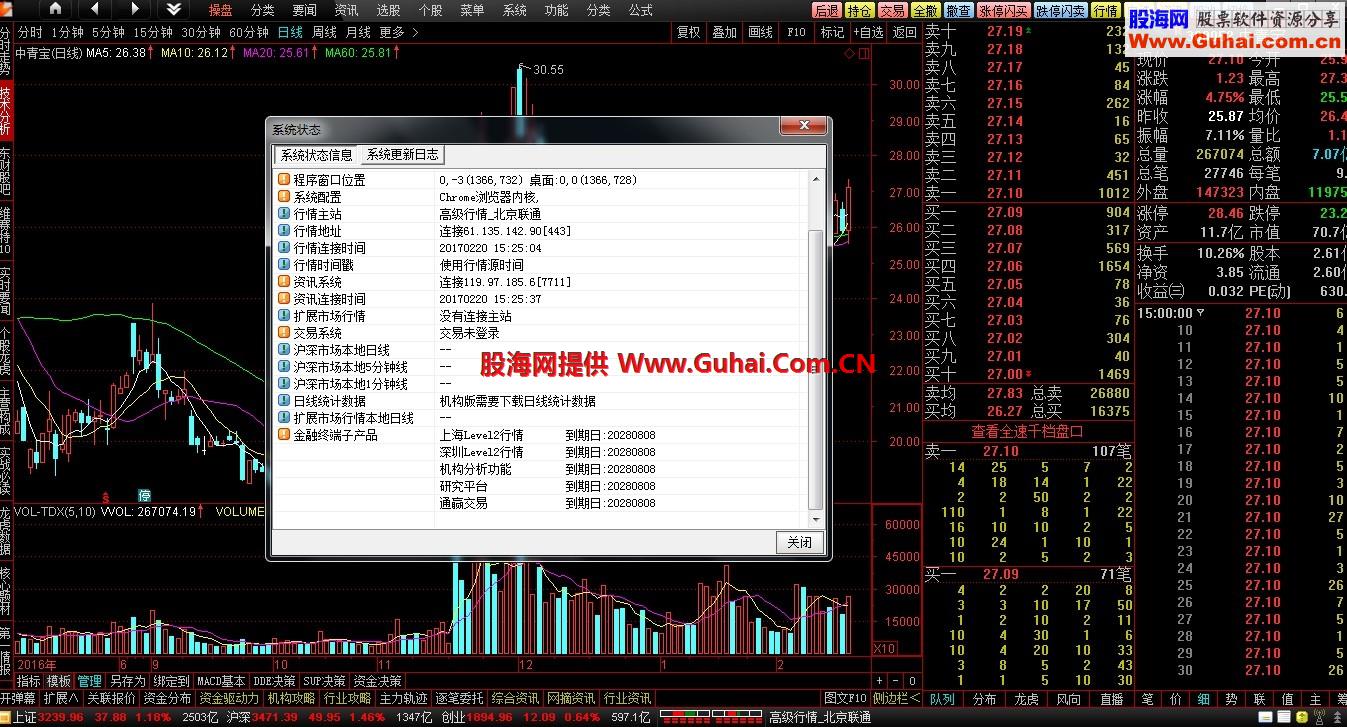
Task: Close the 系统状态 dialog with X
Action: point(802,126)
